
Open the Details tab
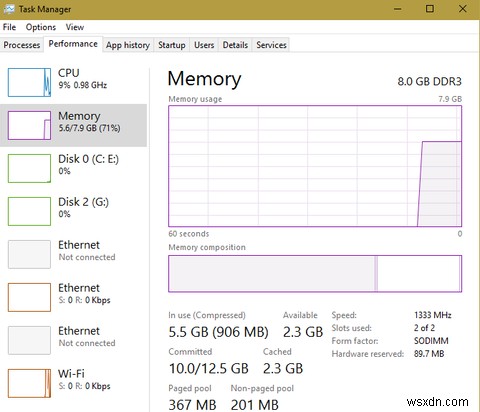click(x=235, y=45)
